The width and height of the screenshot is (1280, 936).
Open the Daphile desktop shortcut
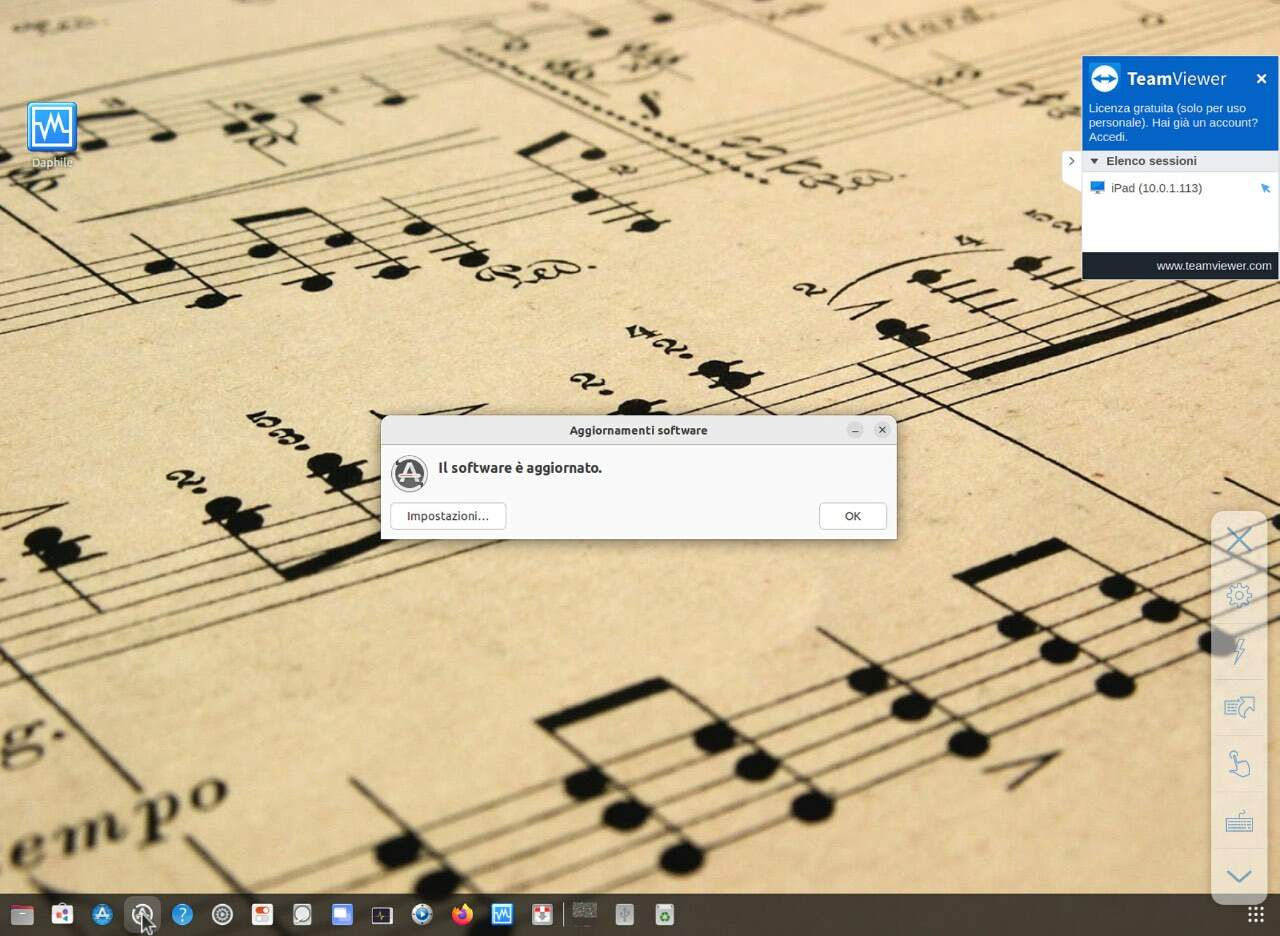[52, 135]
